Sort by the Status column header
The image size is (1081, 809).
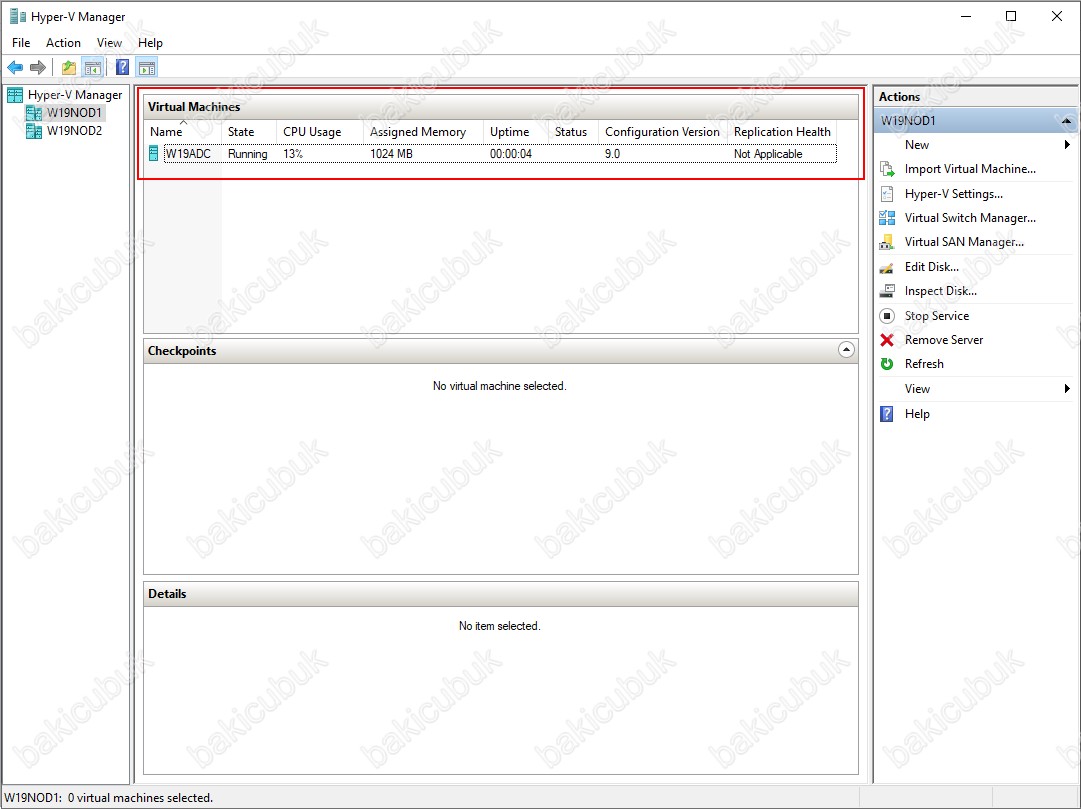coord(574,132)
